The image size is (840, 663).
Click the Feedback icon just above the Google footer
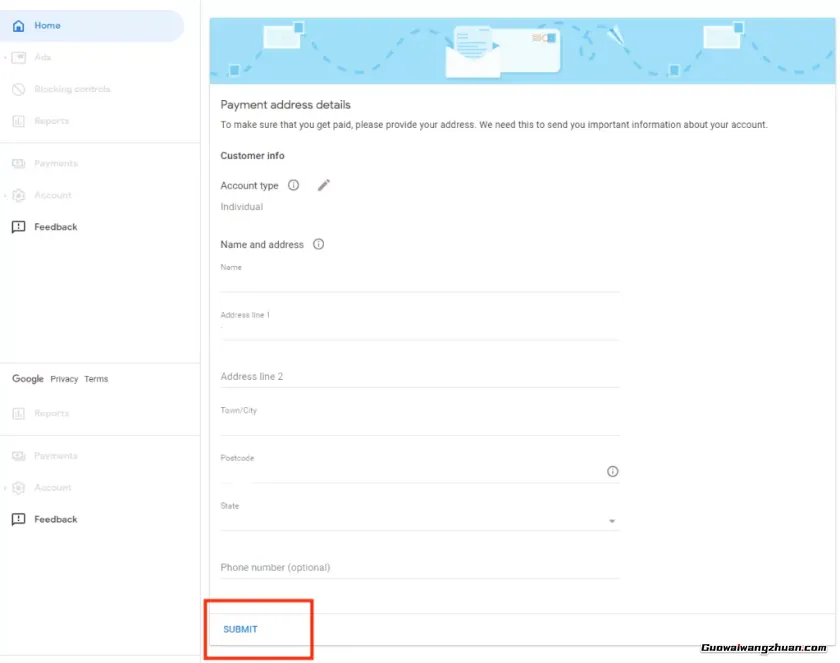18,227
